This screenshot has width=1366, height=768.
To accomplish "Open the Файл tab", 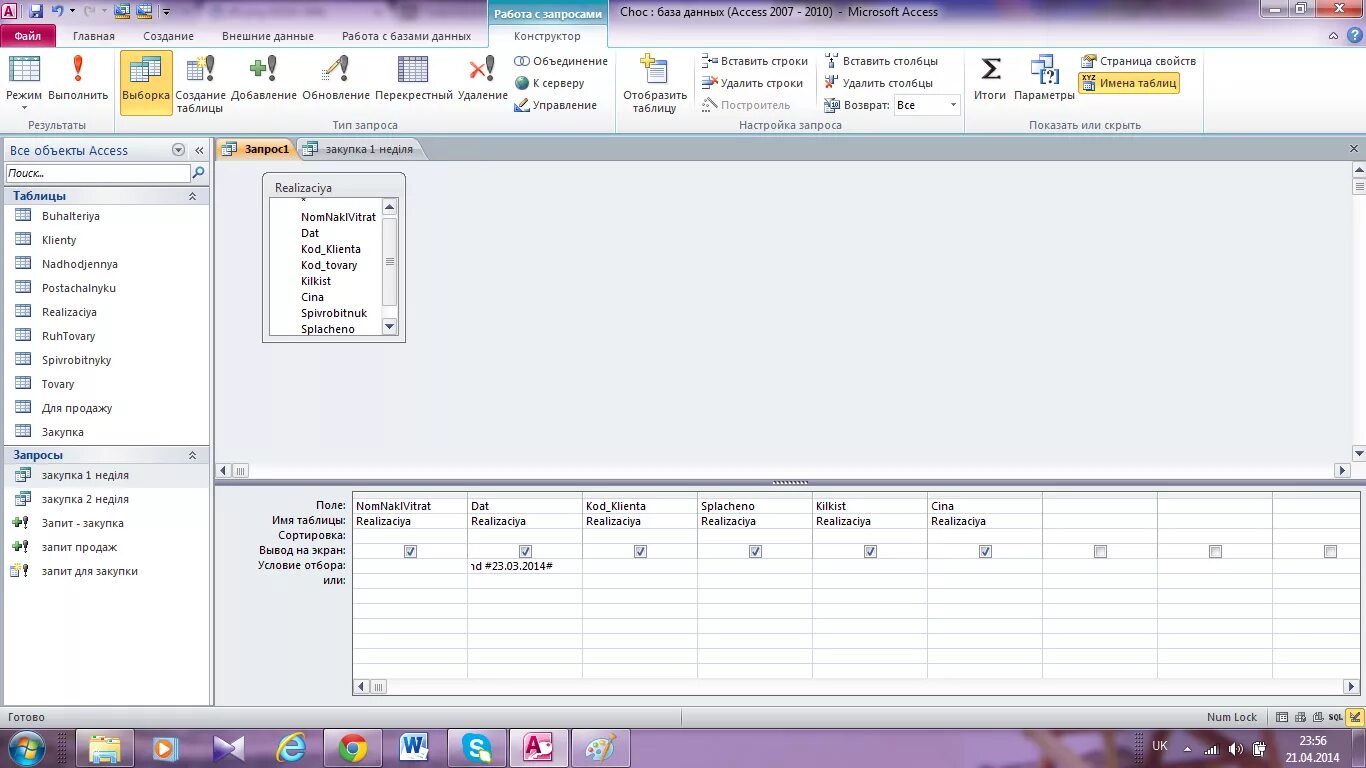I will pos(28,36).
